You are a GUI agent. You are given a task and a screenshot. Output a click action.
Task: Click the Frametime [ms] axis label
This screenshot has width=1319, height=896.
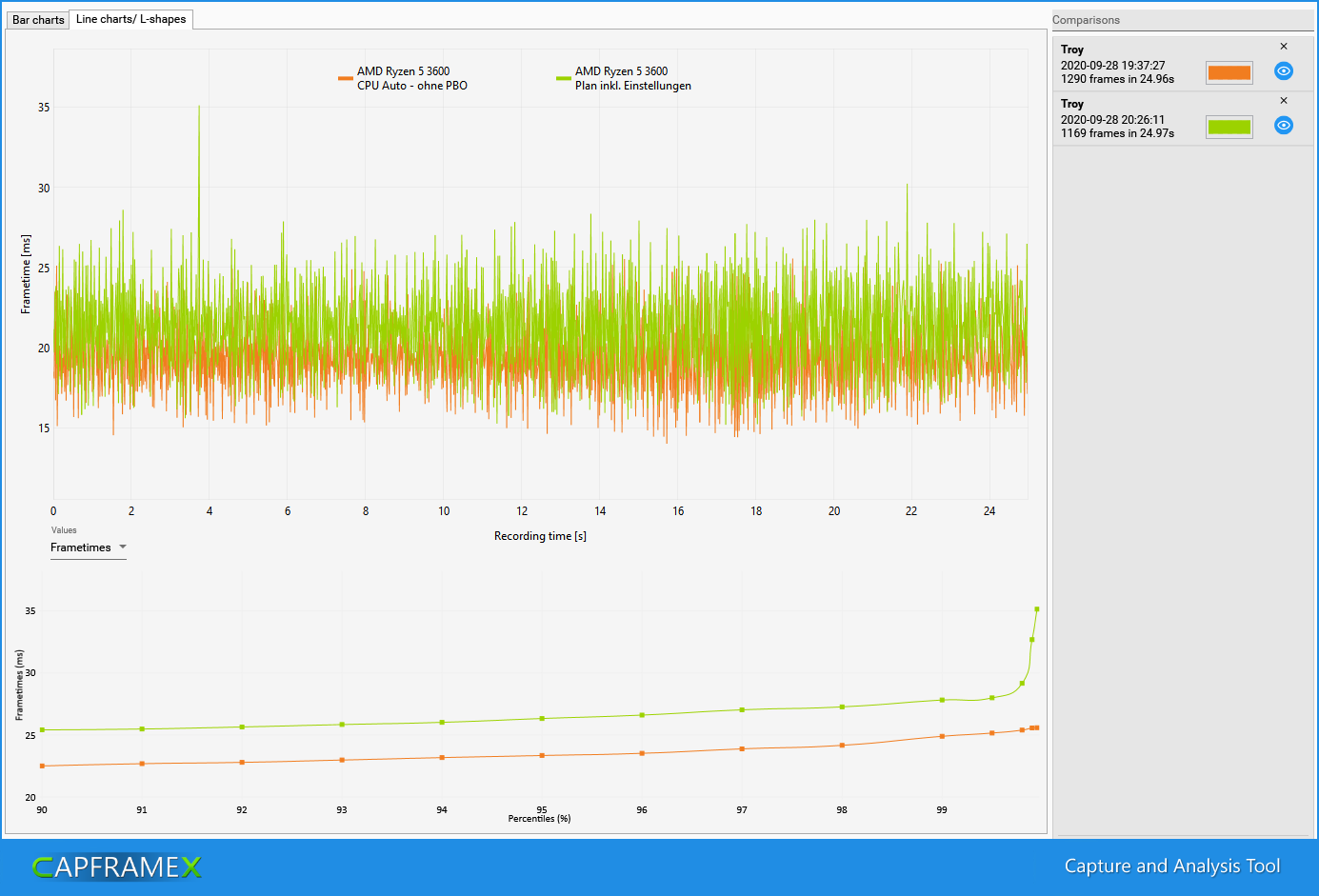(x=26, y=274)
